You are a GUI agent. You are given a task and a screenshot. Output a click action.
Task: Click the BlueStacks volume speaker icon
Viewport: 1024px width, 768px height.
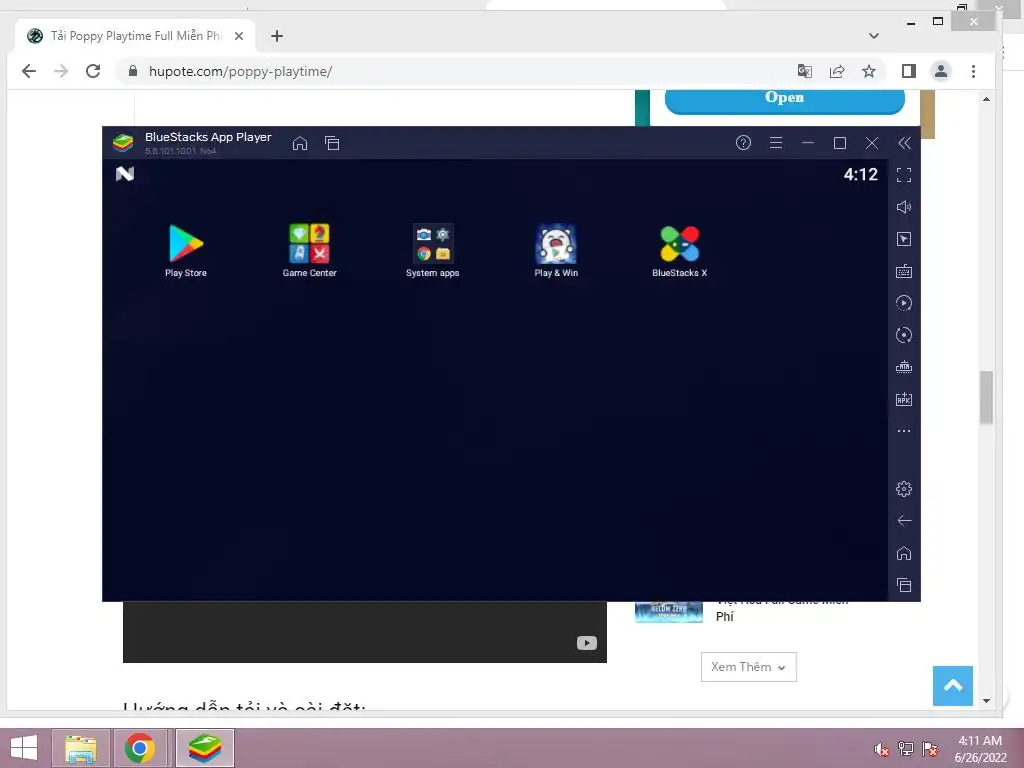coord(904,207)
